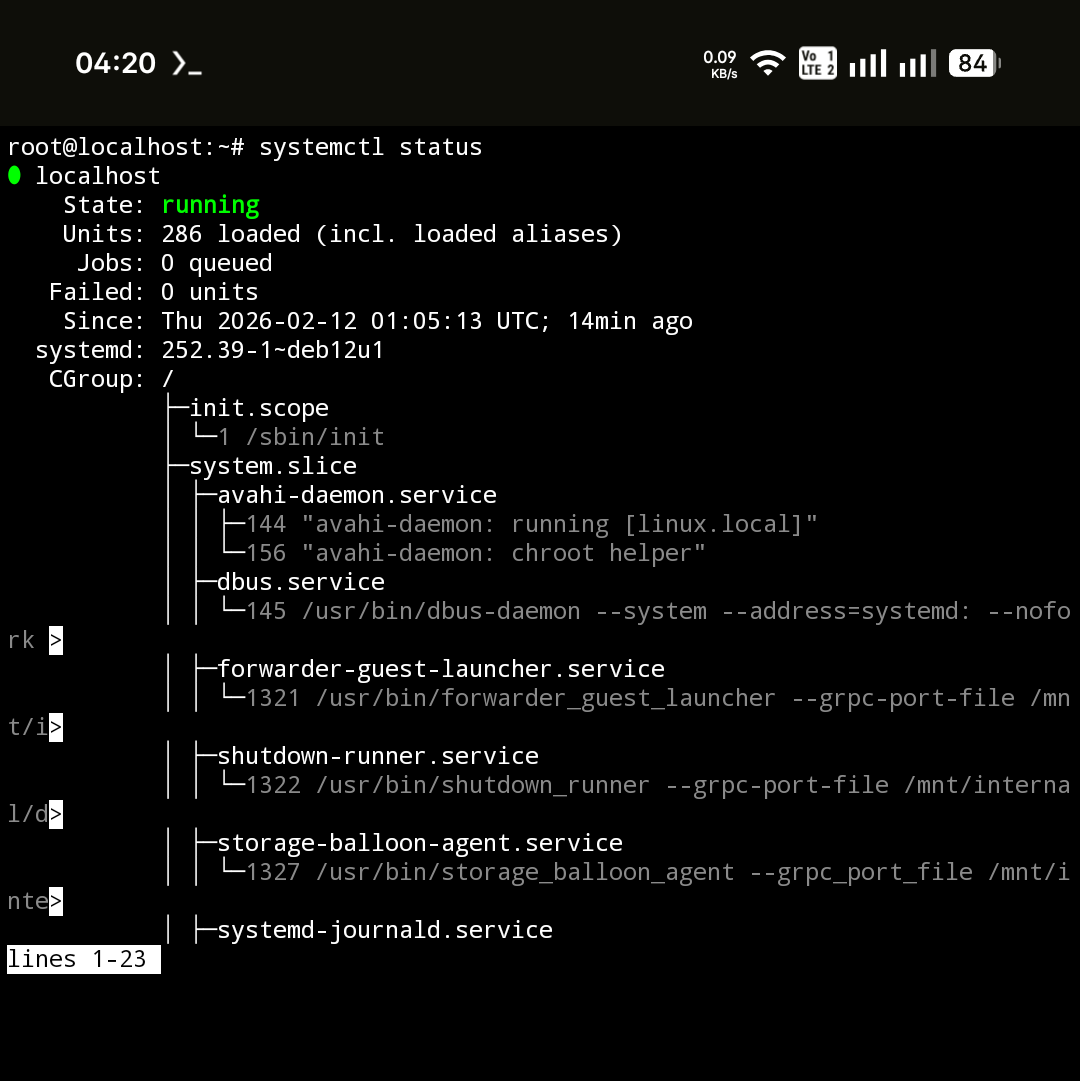Tap the Wi-Fi signal icon

click(768, 63)
